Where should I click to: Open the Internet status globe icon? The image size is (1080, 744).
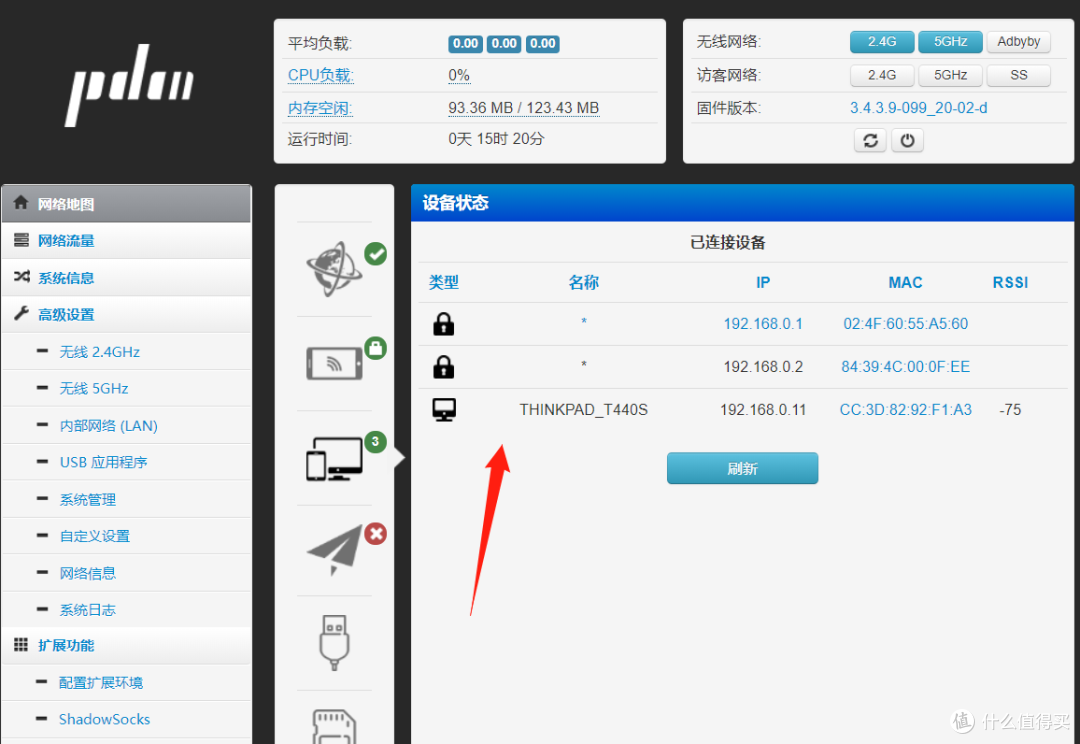click(x=335, y=269)
